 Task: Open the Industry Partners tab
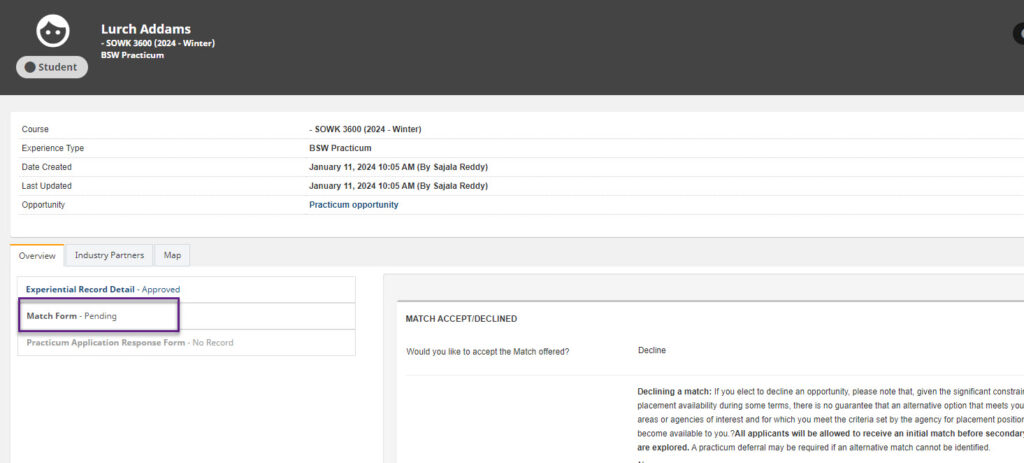(109, 255)
